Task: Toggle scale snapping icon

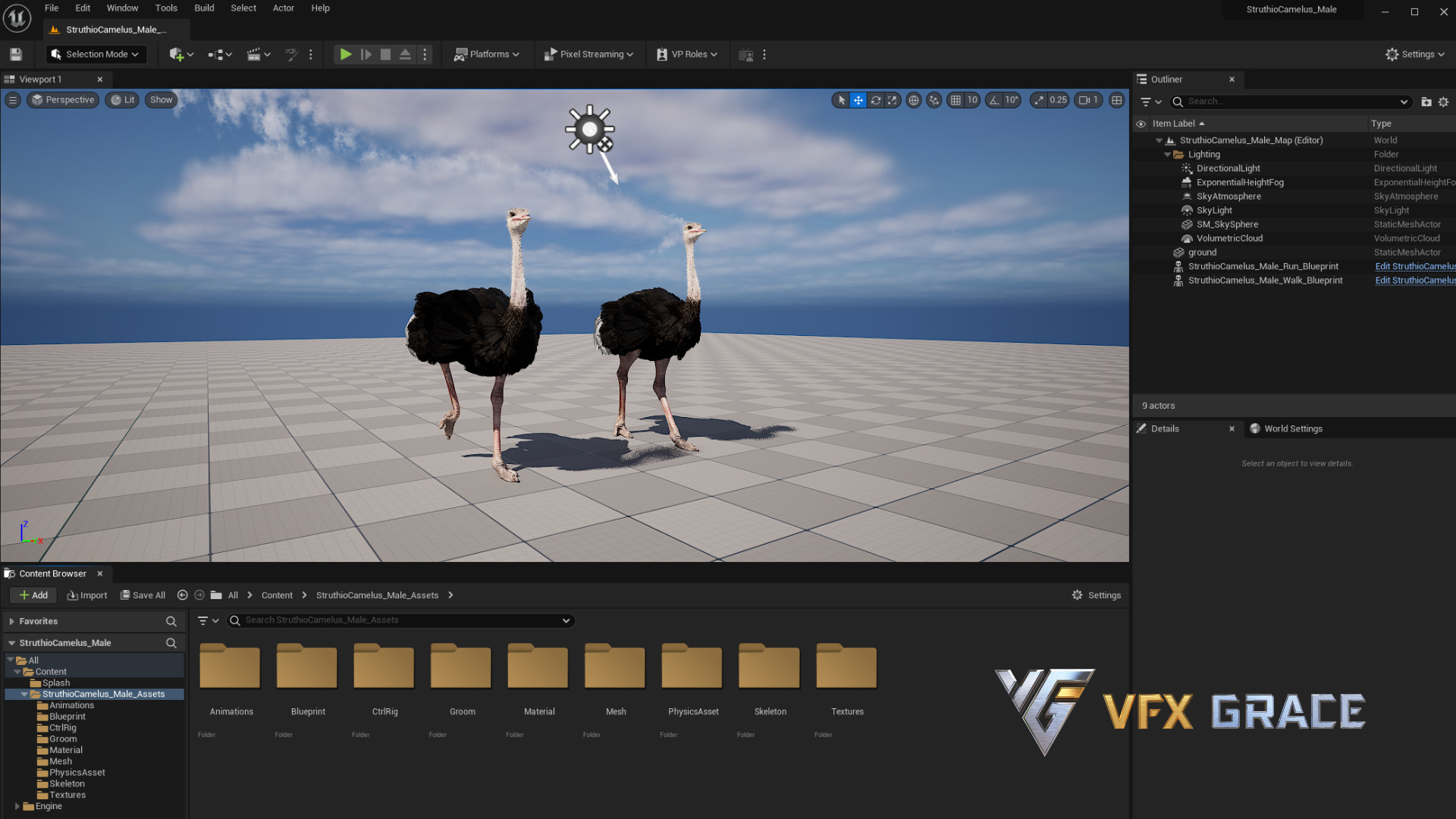Action: click(1039, 100)
